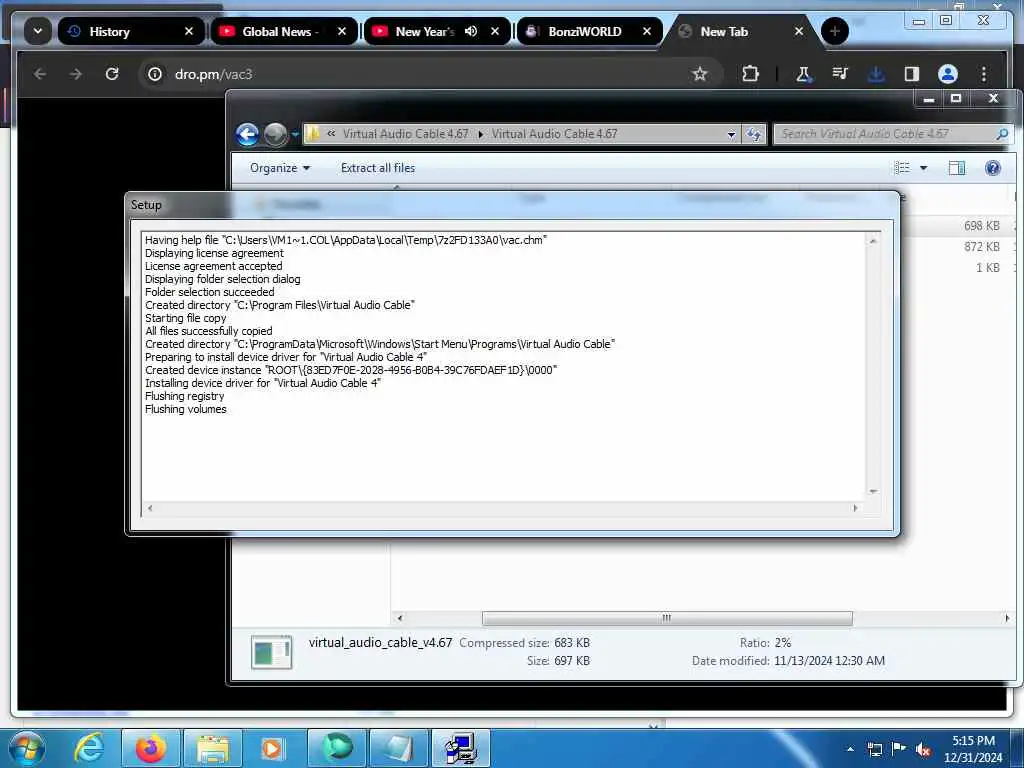The image size is (1024, 768).
Task: Switch to the History tab
Action: coord(131,31)
